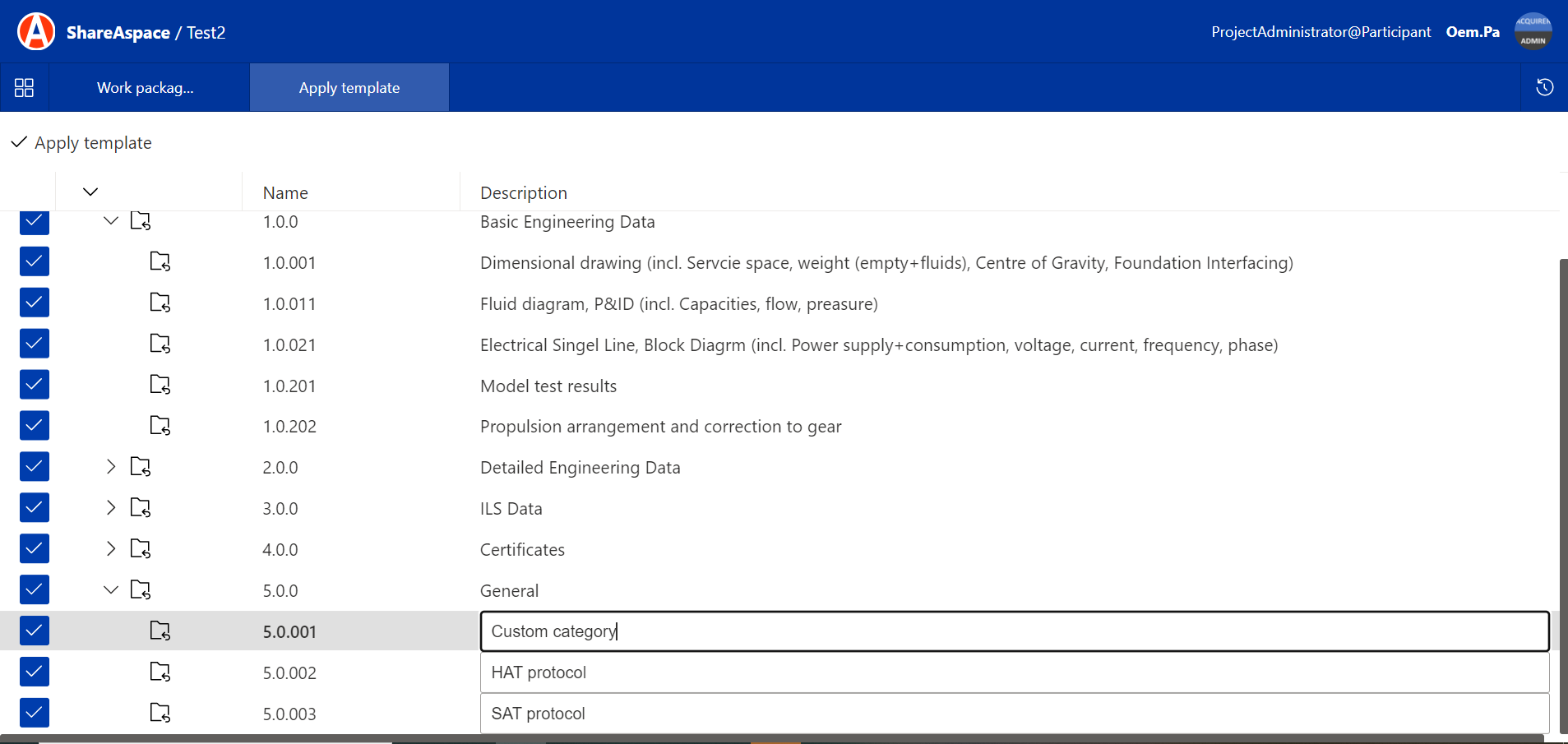Uncheck the 1.0.011 Fluid diagram row

tap(35, 303)
